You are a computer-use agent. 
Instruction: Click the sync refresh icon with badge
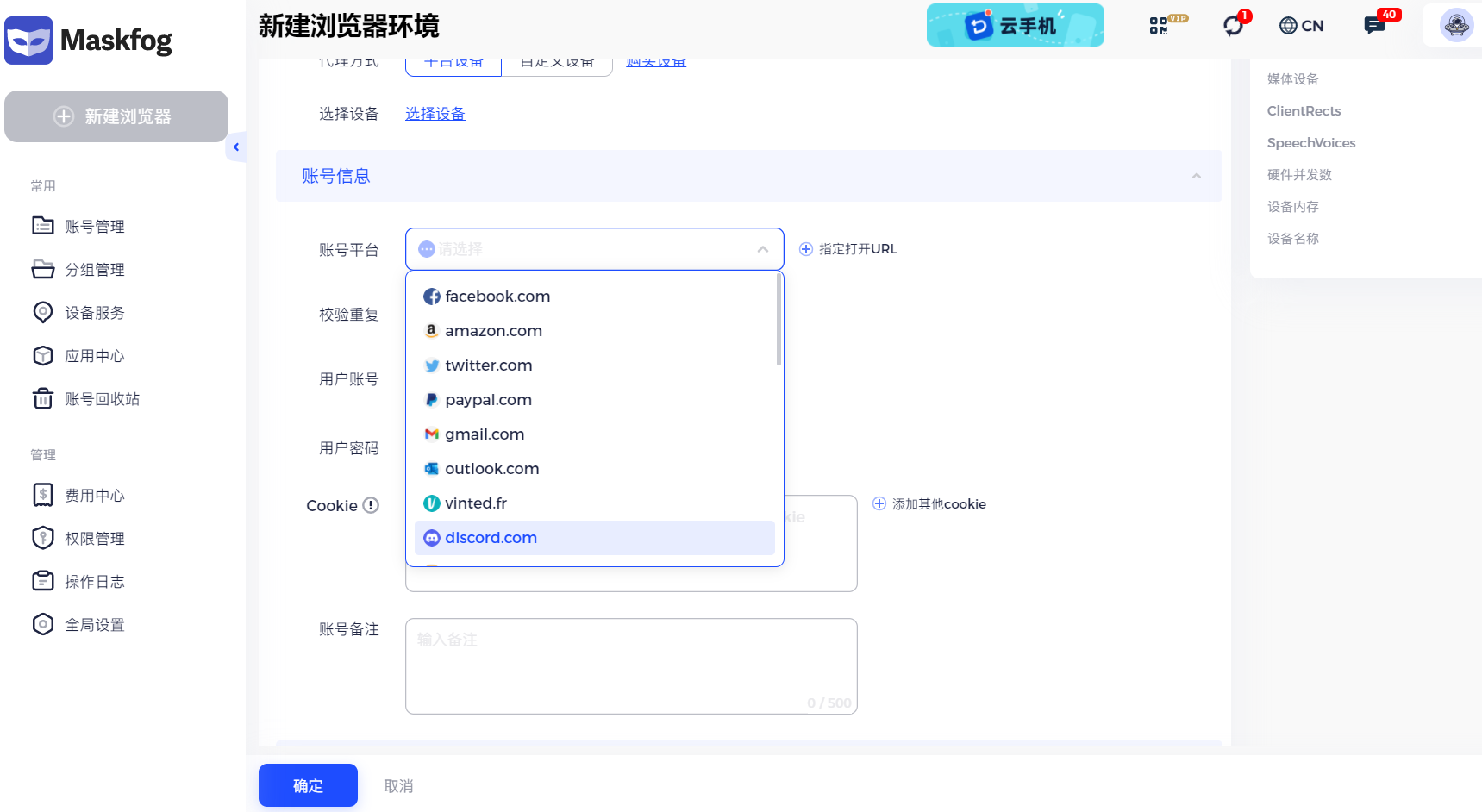(1234, 26)
